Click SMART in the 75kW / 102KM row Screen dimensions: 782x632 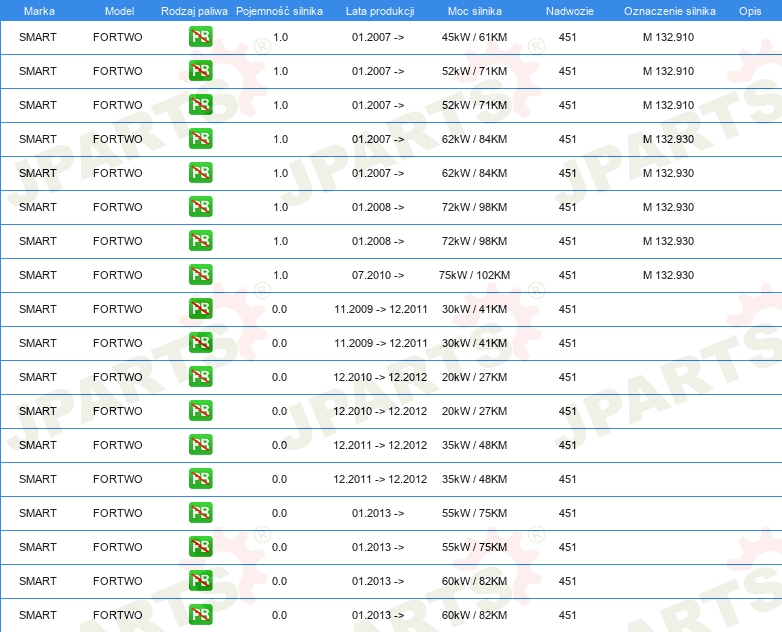(37, 275)
